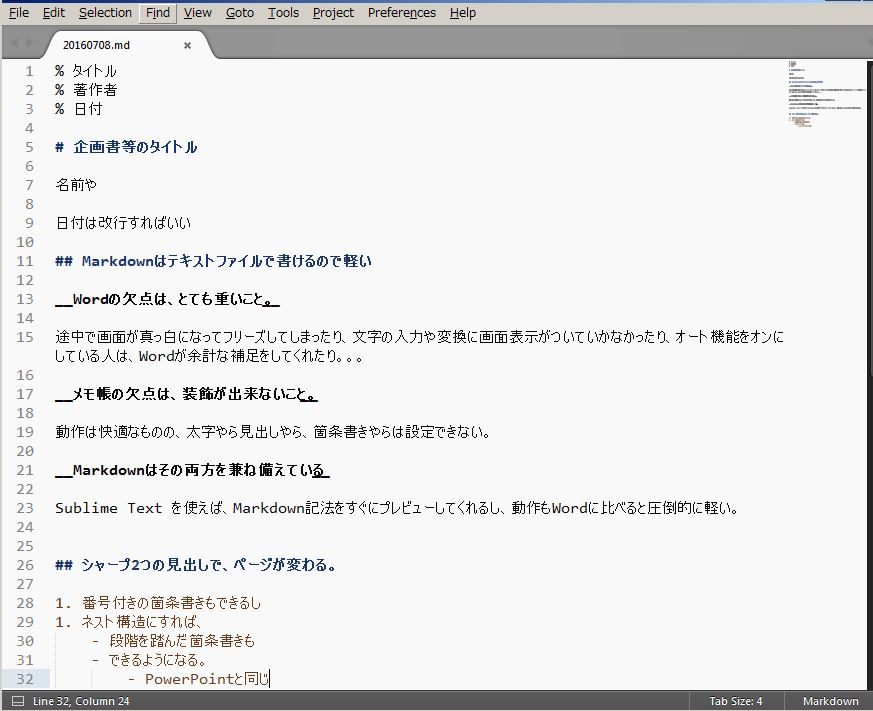The width and height of the screenshot is (873, 711).
Task: Open the File menu
Action: (19, 12)
